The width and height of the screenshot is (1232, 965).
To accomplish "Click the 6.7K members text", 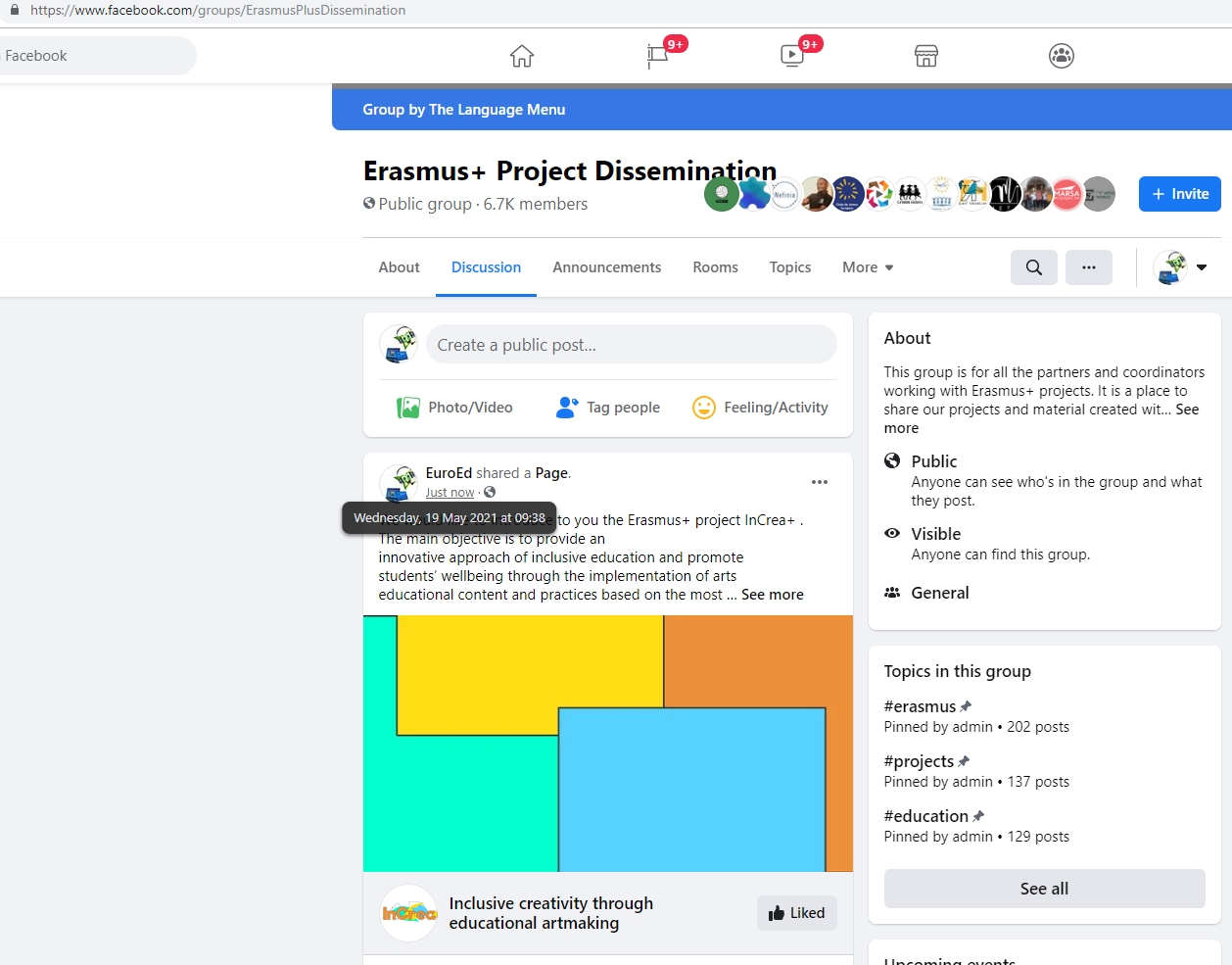I will coord(536,204).
